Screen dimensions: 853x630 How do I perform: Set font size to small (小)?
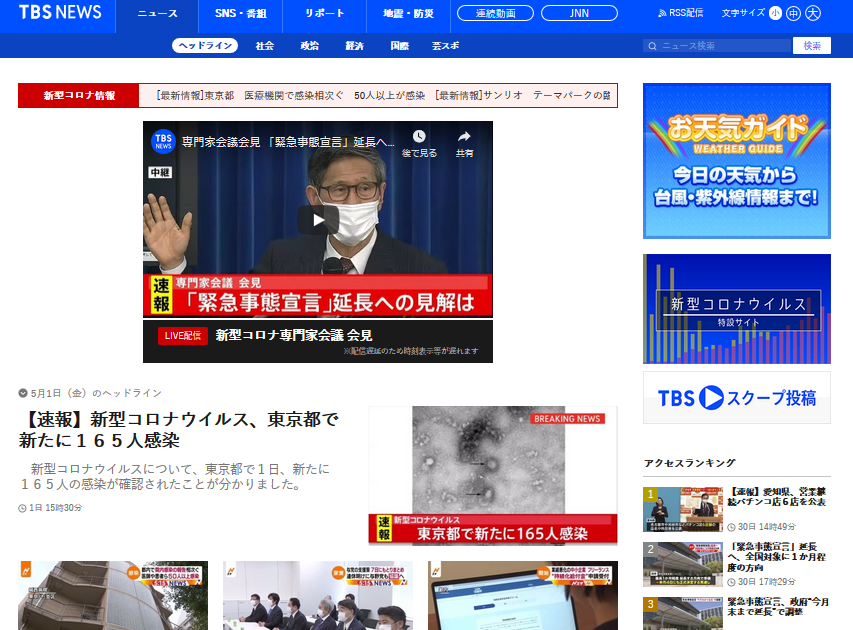[775, 13]
